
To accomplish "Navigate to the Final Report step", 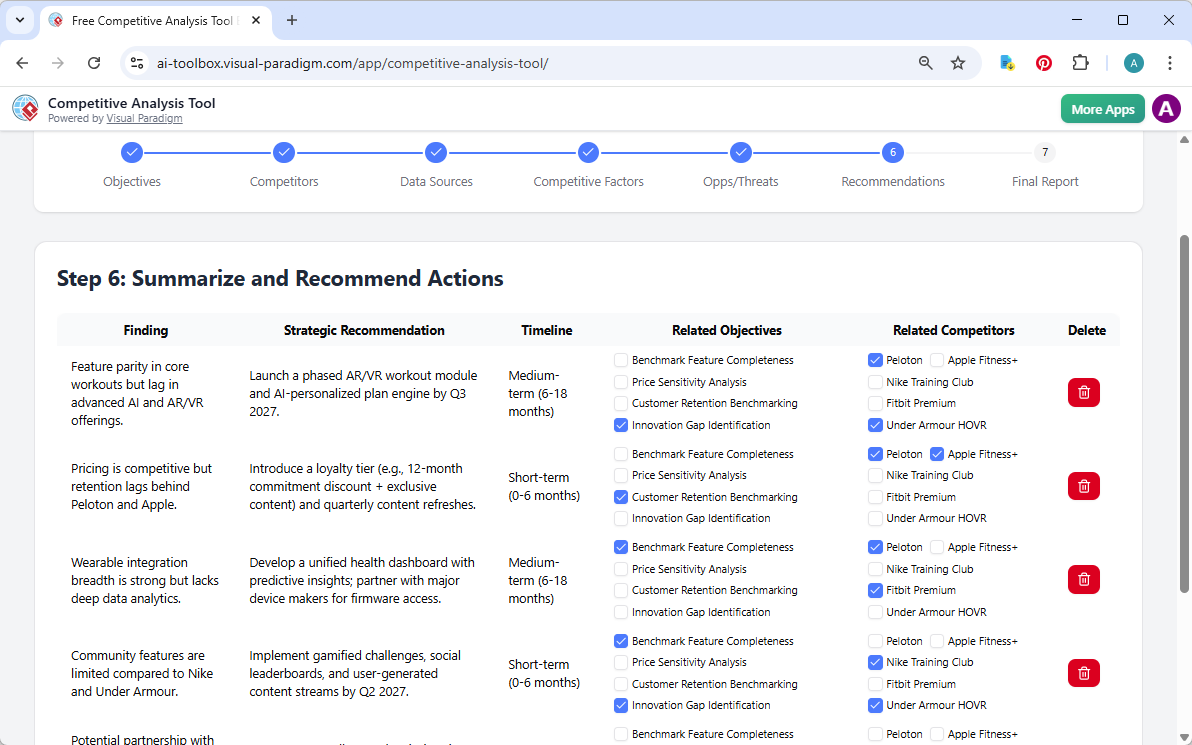I will click(1044, 152).
